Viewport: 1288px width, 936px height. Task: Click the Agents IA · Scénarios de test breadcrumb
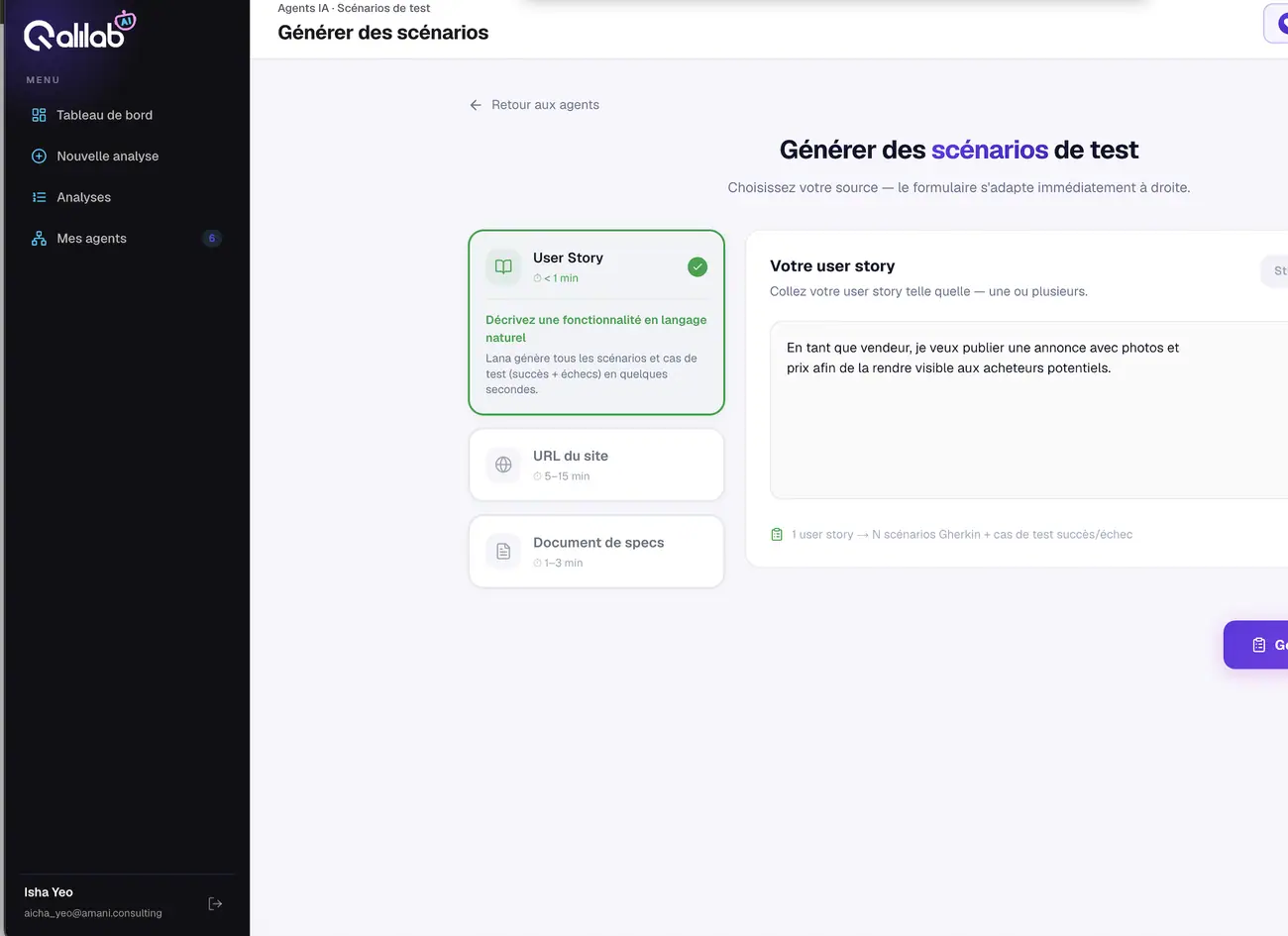click(354, 8)
